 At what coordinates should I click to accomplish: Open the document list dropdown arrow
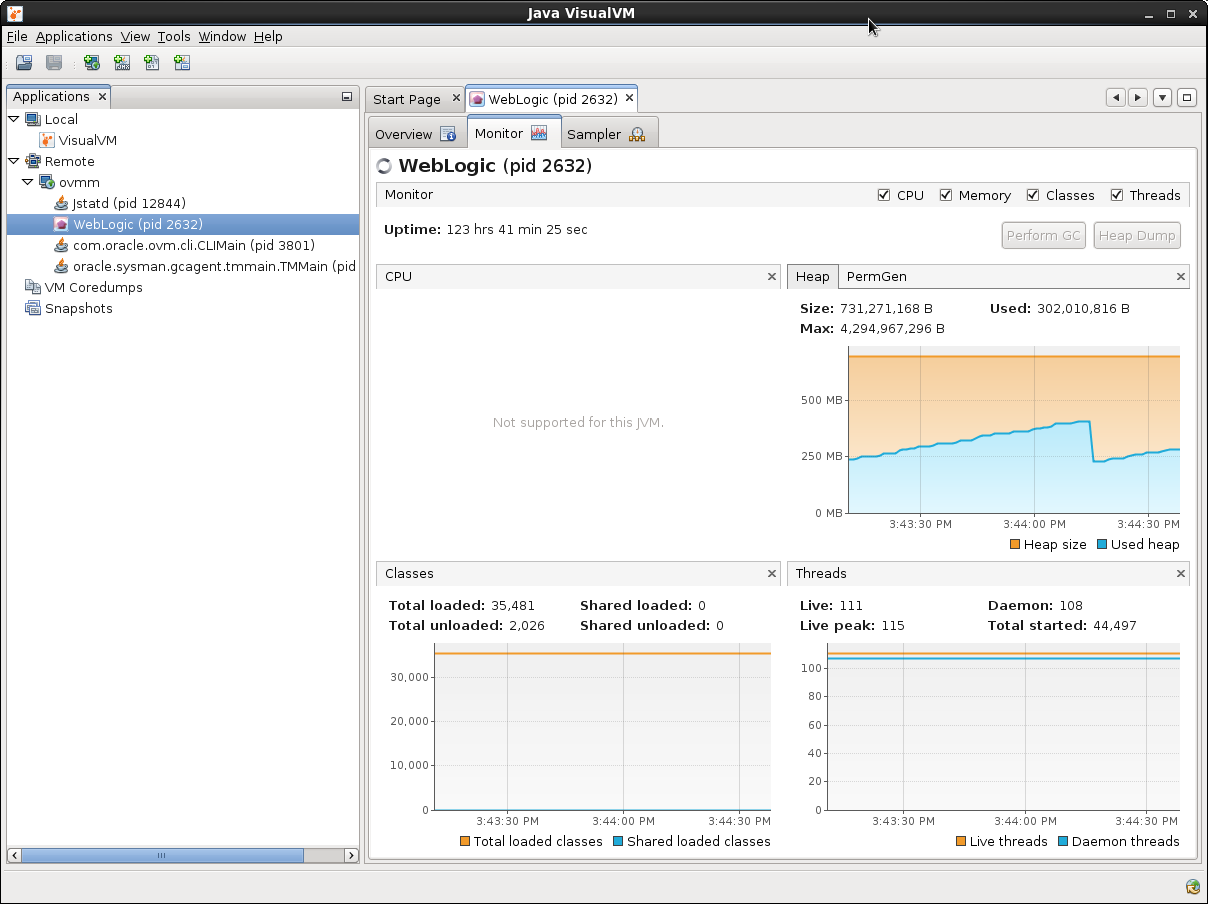click(1162, 98)
